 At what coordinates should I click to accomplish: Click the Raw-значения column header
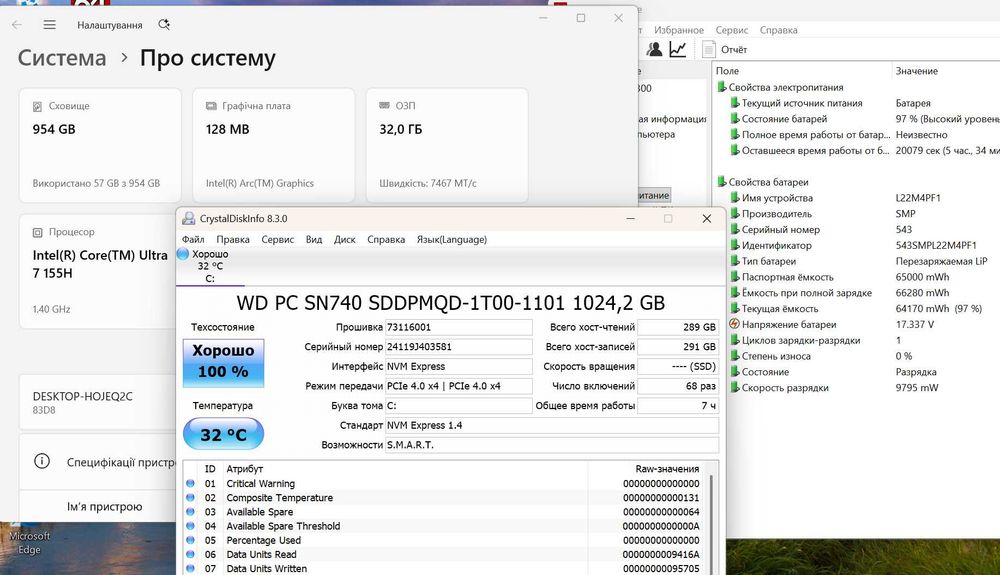667,469
